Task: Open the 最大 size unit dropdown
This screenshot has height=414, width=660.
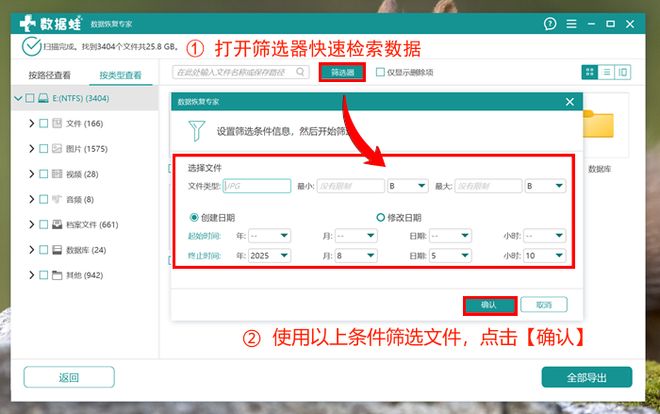Action: [545, 186]
